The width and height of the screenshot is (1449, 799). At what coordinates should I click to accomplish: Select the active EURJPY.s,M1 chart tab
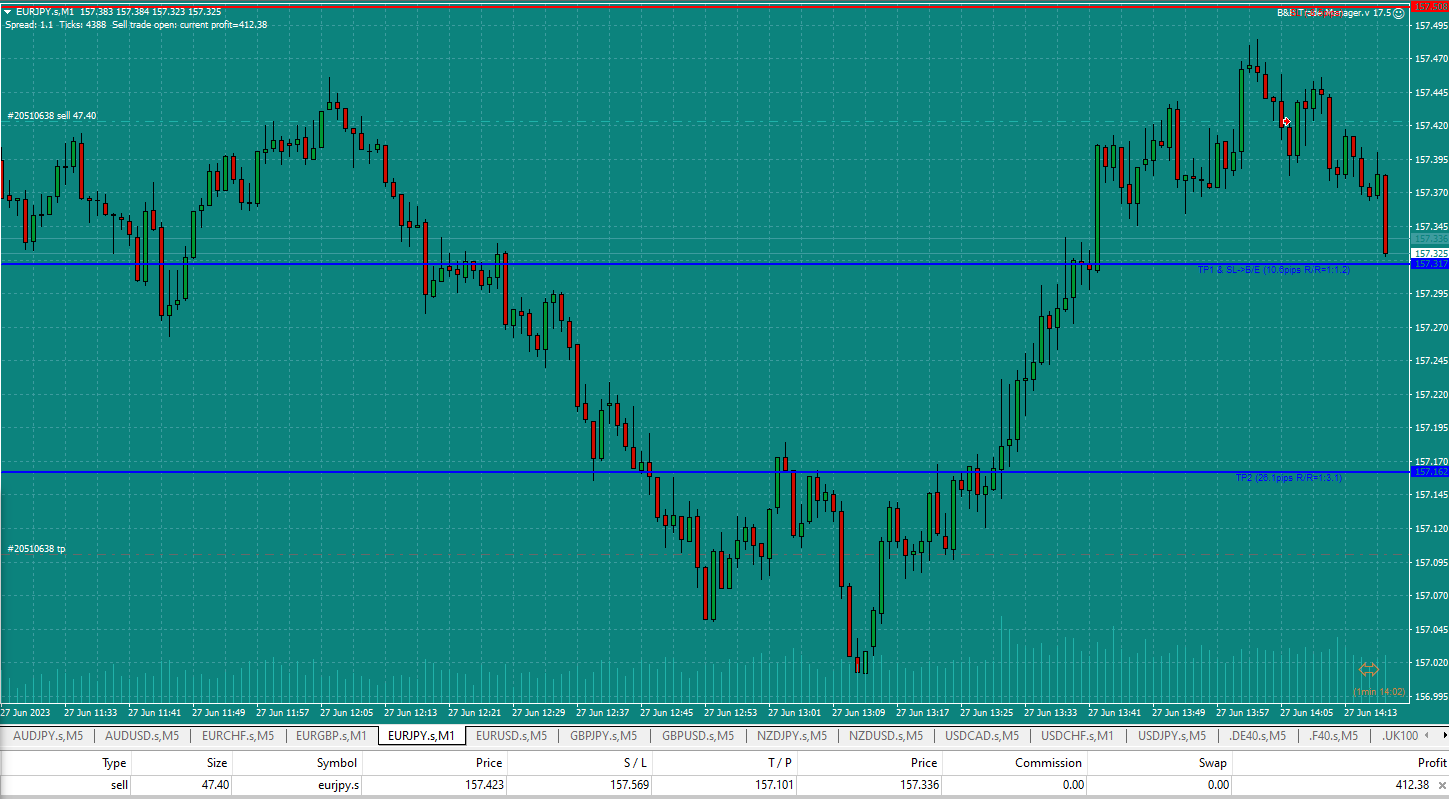tap(422, 736)
